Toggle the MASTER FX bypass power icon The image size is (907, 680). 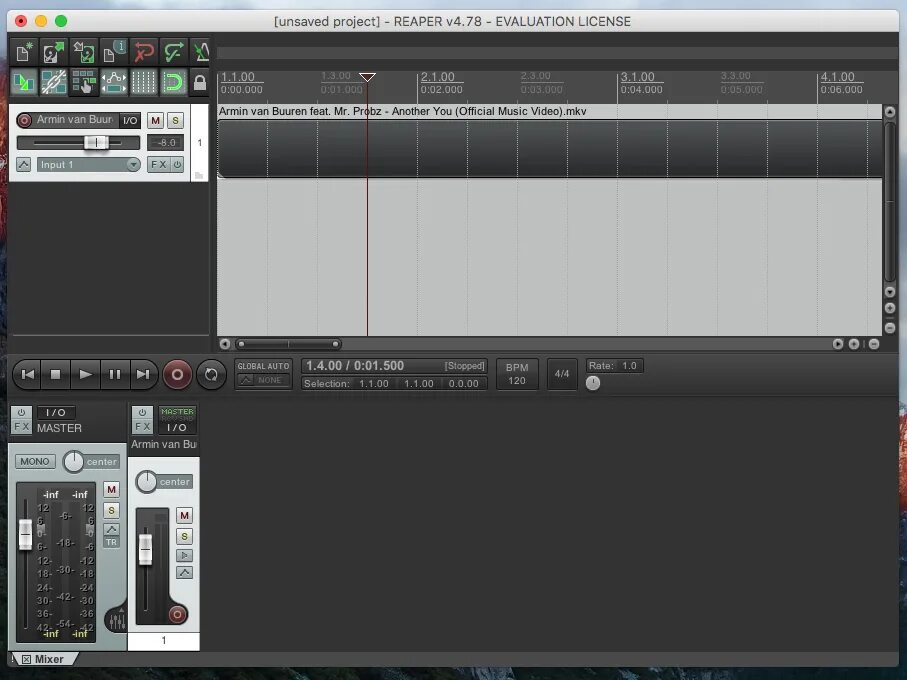(x=21, y=412)
